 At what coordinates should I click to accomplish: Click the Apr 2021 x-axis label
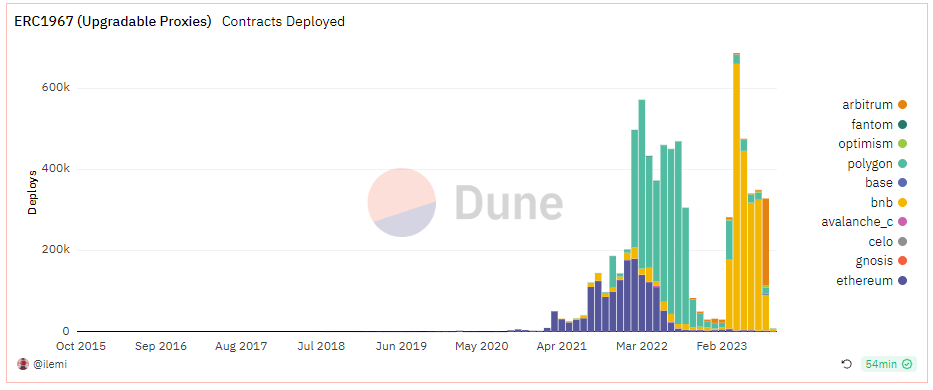point(562,346)
